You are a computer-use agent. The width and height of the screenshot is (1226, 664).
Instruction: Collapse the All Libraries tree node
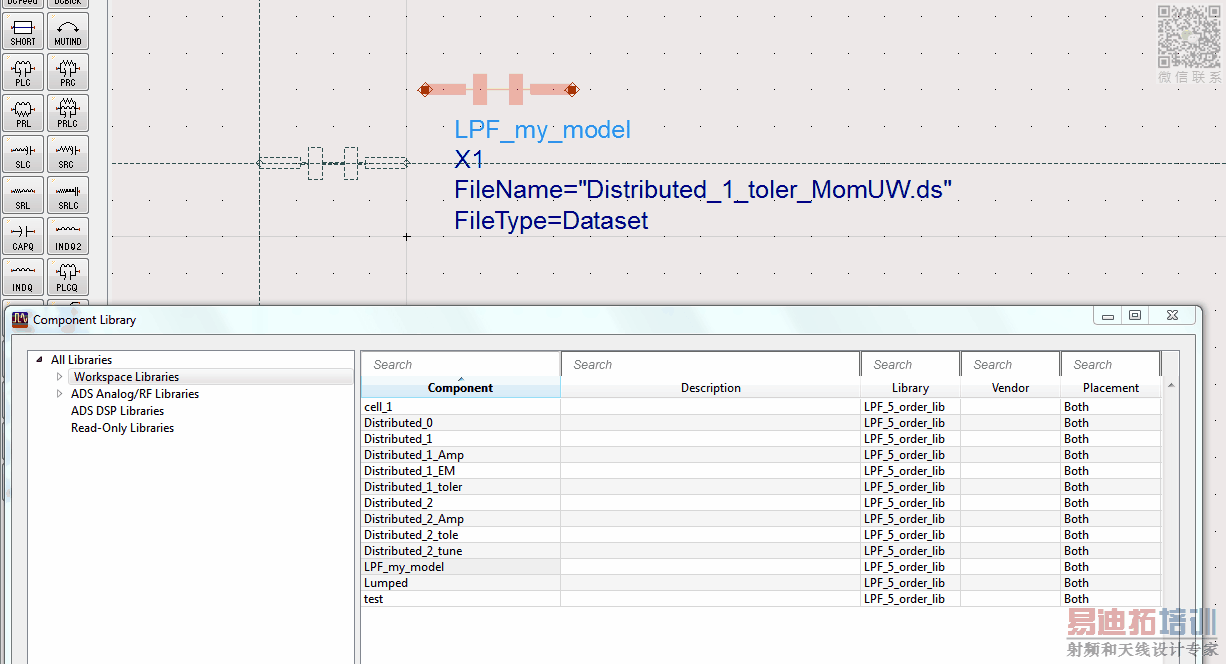coord(40,360)
